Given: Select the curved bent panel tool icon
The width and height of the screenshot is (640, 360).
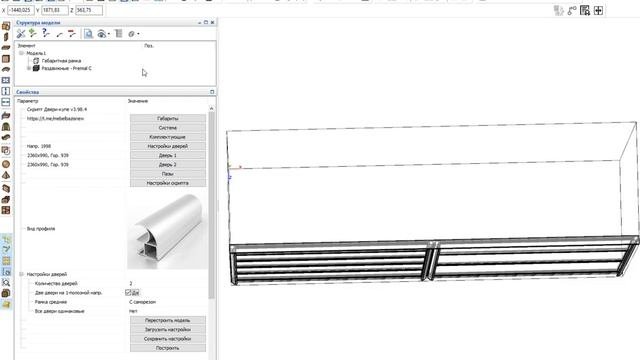Looking at the screenshot, I should 6,69.
